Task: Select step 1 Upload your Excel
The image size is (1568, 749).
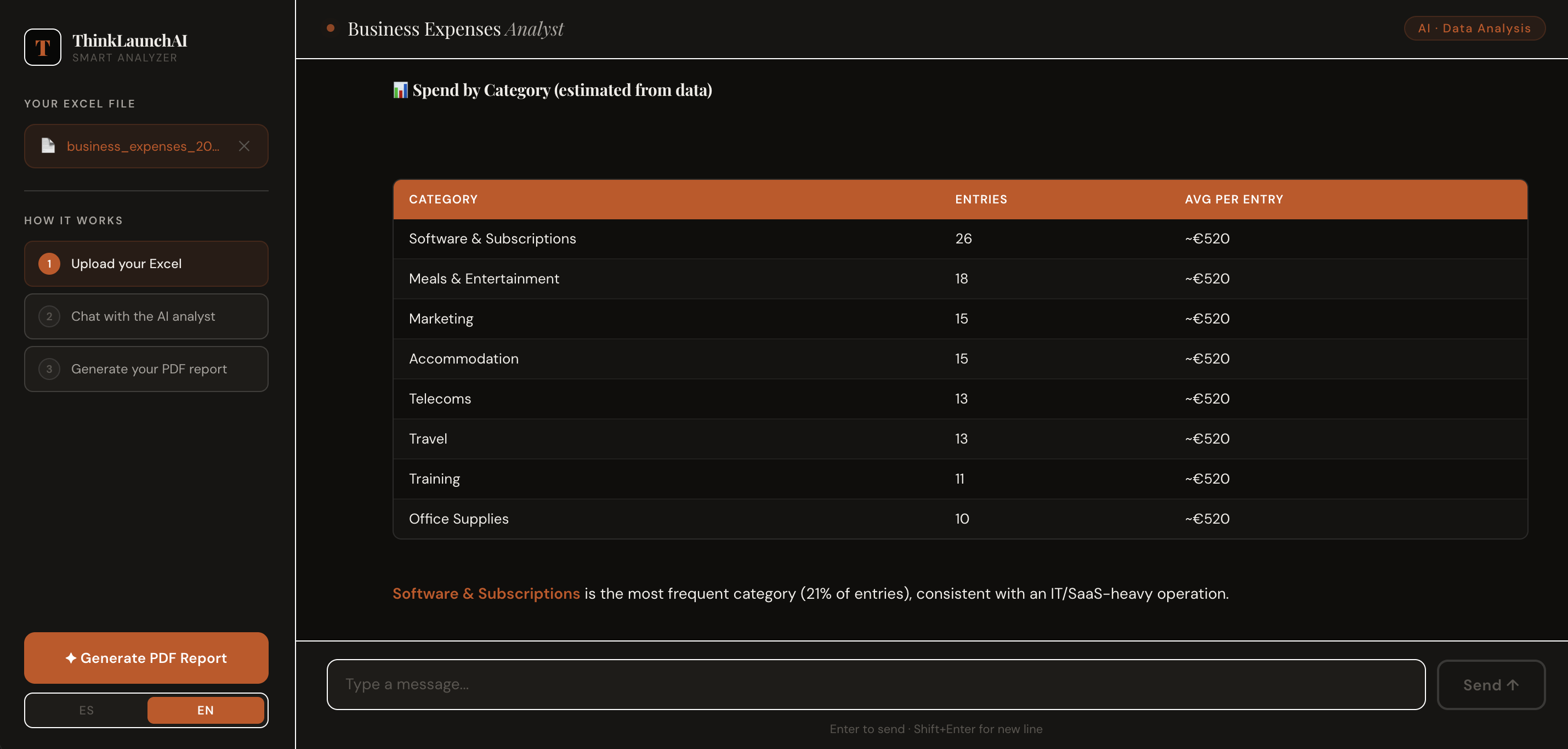Action: 146,264
